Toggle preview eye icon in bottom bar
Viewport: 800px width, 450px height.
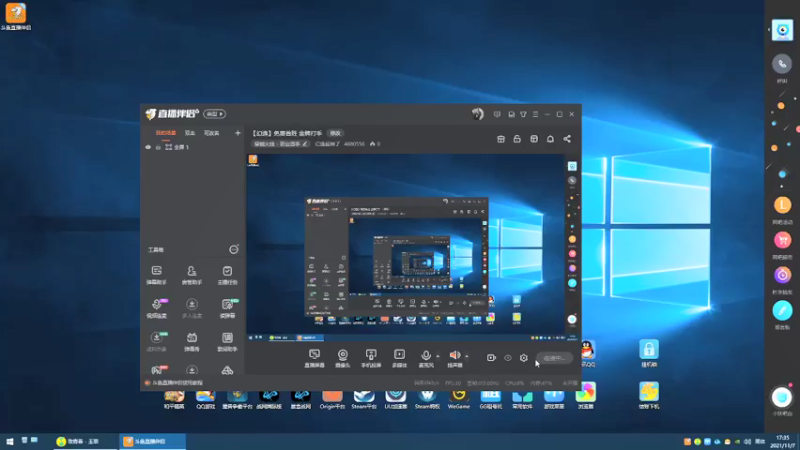508,358
